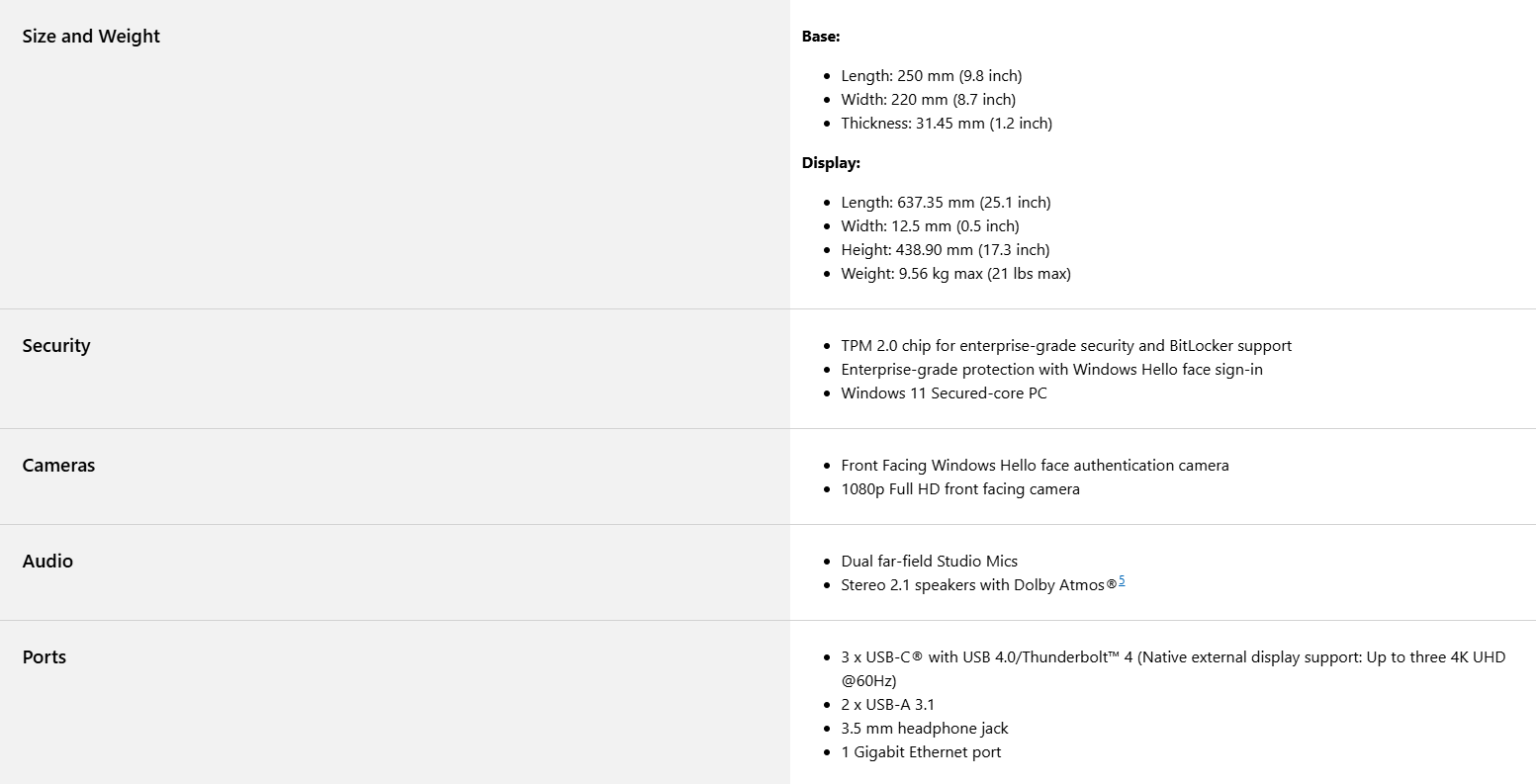Click the Ports row heading
This screenshot has width=1536, height=784.
tap(45, 657)
